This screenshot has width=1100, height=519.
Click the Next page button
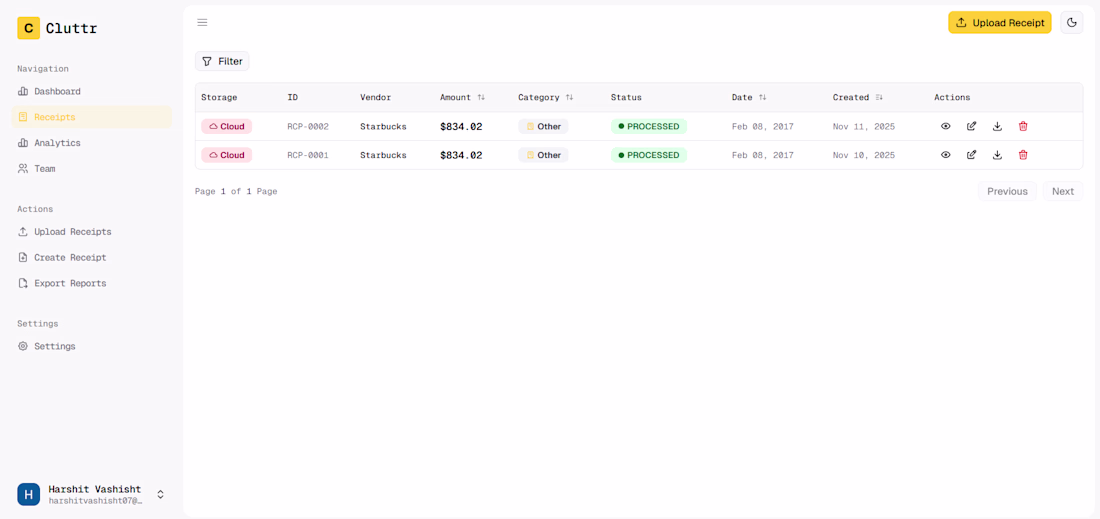tap(1063, 191)
